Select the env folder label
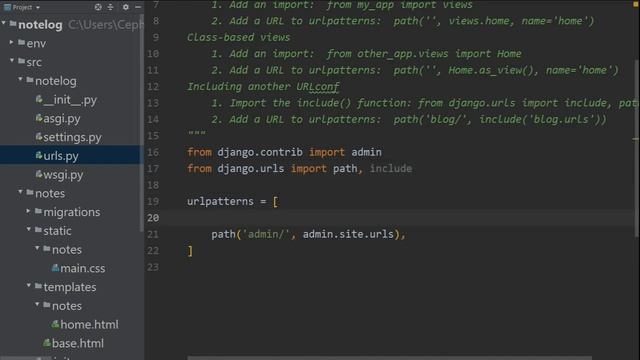Image resolution: width=640 pixels, height=360 pixels. click(x=36, y=43)
